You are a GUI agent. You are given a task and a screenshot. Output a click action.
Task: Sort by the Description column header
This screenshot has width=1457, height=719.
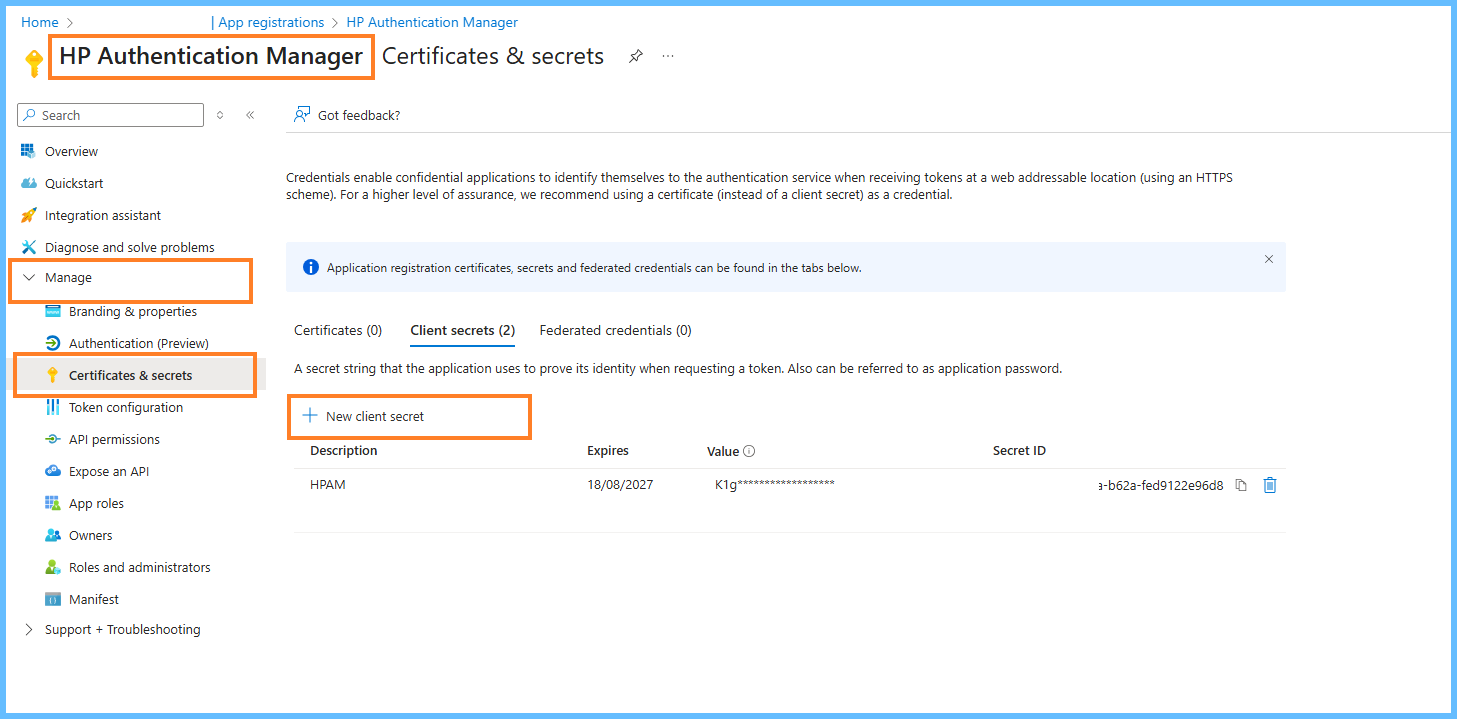pyautogui.click(x=344, y=451)
